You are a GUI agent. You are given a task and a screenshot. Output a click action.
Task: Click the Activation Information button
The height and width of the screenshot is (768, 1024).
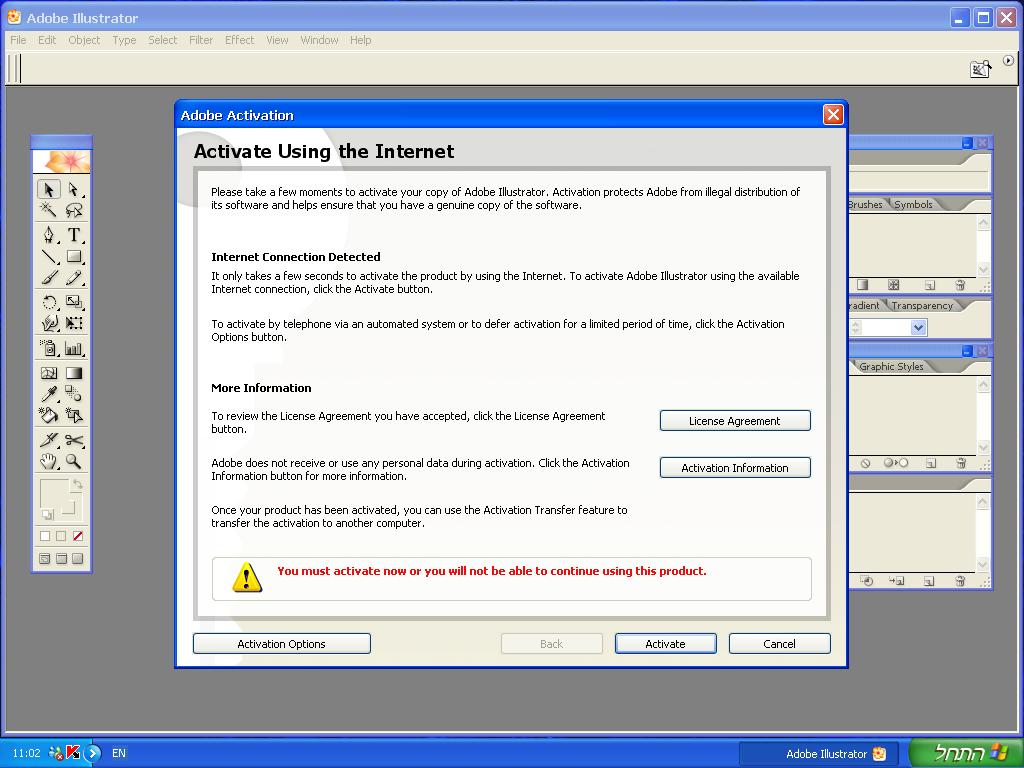pyautogui.click(x=735, y=468)
